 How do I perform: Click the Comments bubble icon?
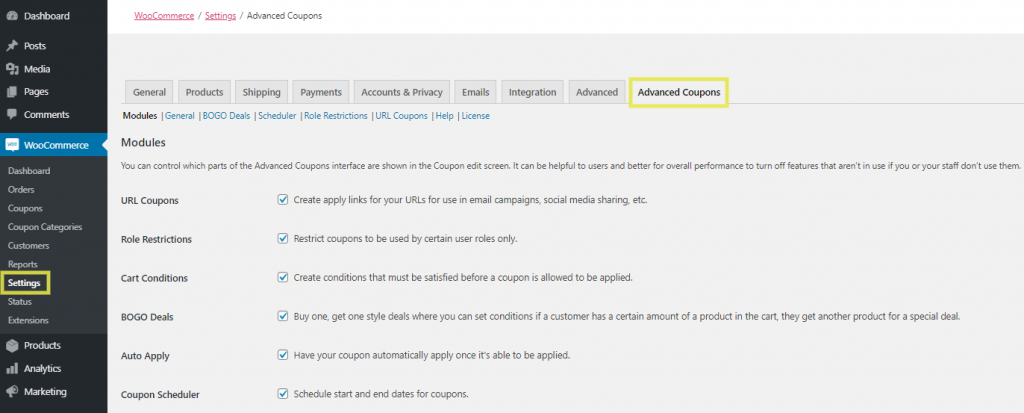pyautogui.click(x=12, y=114)
